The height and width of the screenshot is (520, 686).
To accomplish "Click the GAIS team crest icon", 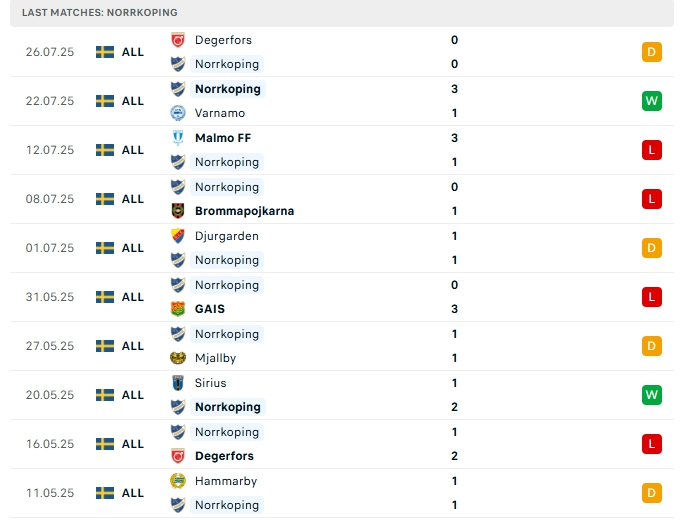I will tap(178, 309).
